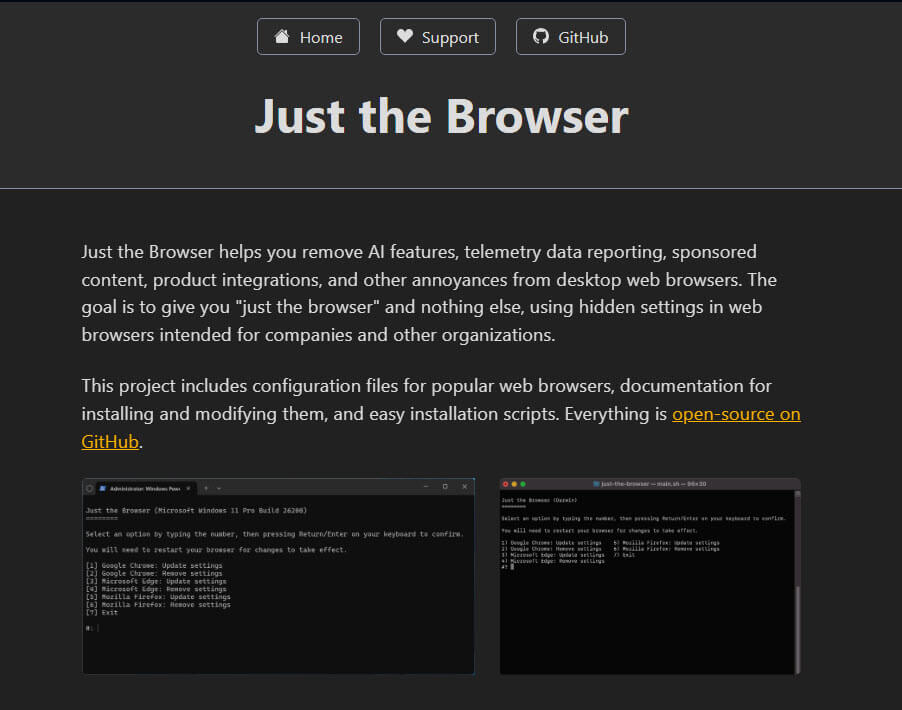Open the Windows terminal screenshot thumbnail
The width and height of the screenshot is (902, 710).
pos(278,576)
